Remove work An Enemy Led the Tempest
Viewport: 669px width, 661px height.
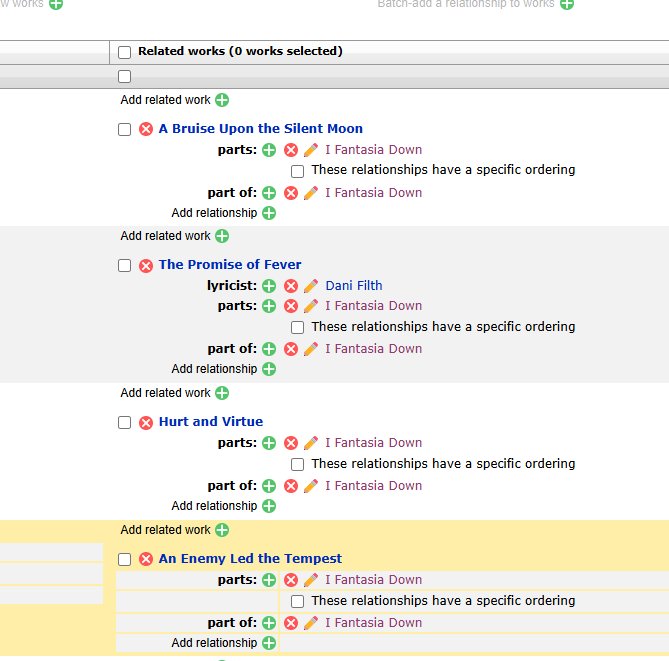[146, 559]
